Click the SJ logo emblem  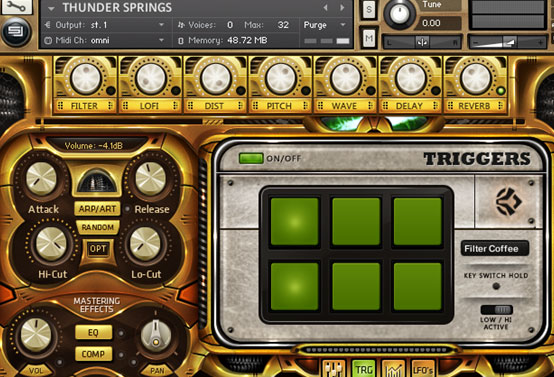click(15, 32)
